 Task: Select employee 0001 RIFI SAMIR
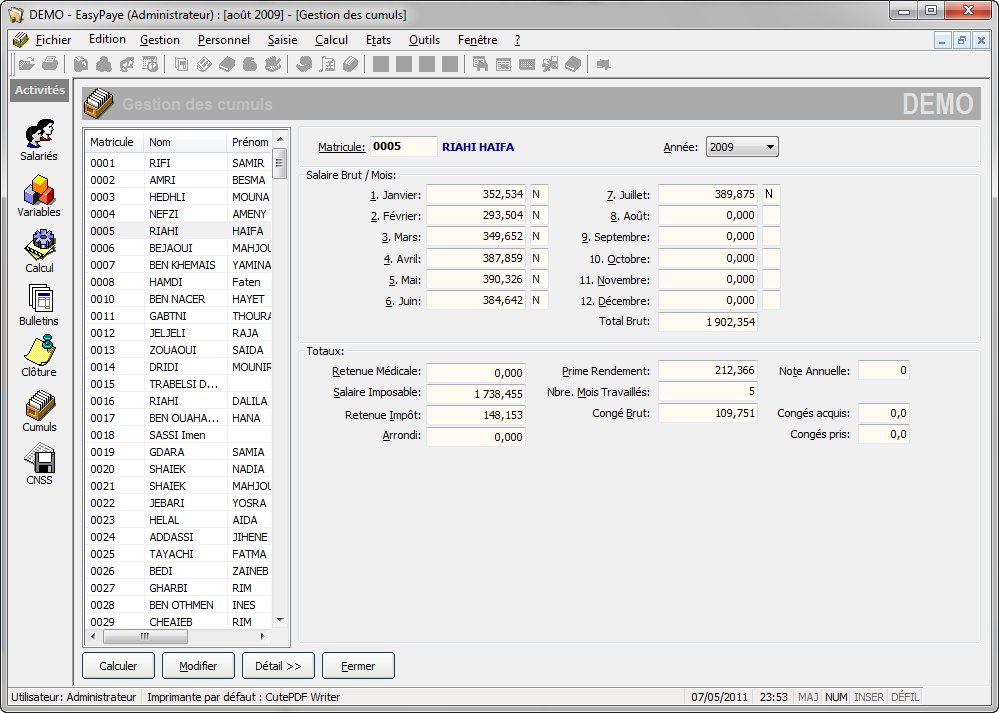pos(178,163)
